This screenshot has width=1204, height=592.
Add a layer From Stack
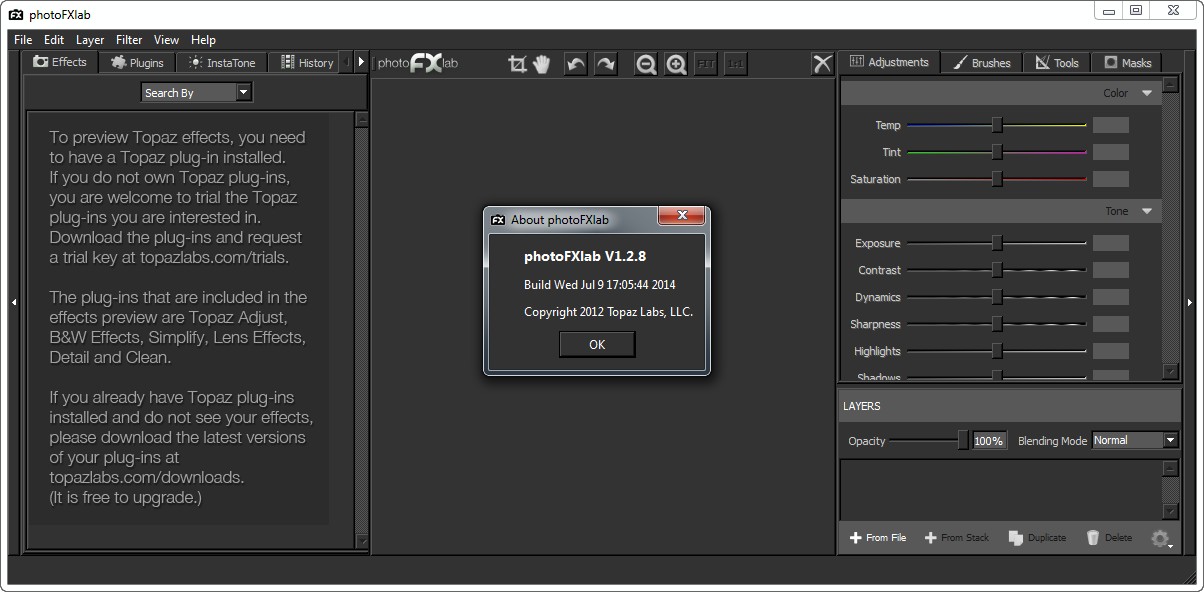click(x=957, y=538)
